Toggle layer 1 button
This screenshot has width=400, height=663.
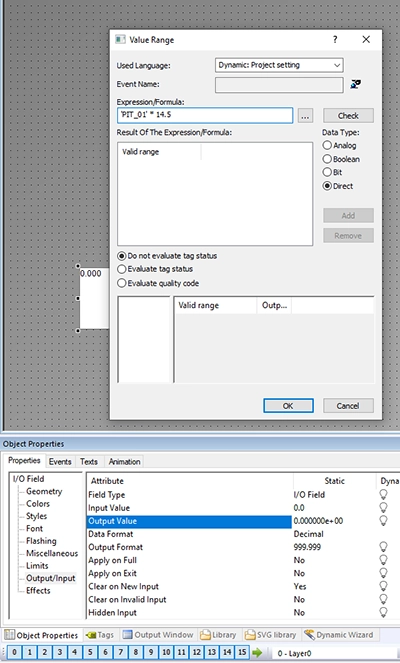[x=30, y=652]
